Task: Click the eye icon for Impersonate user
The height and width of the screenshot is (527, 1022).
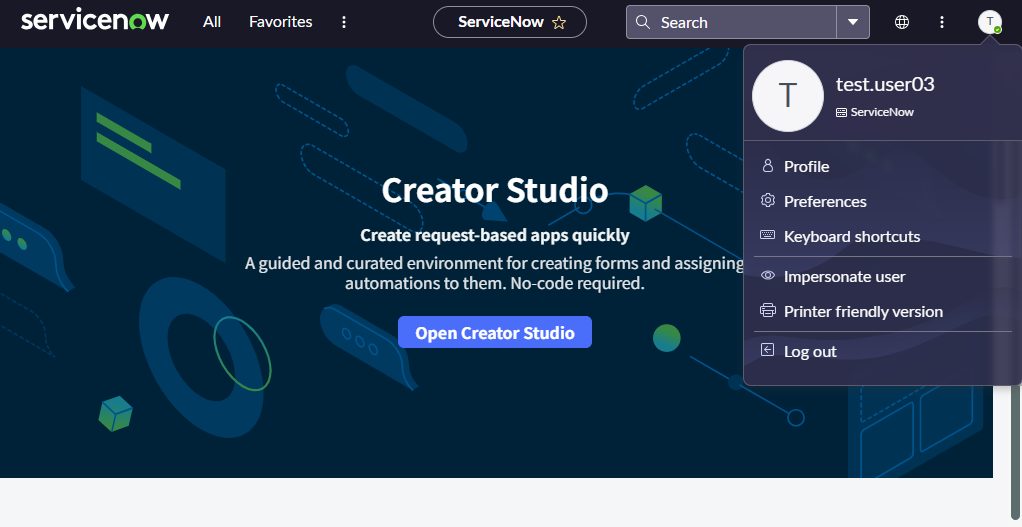Action: [x=768, y=276]
